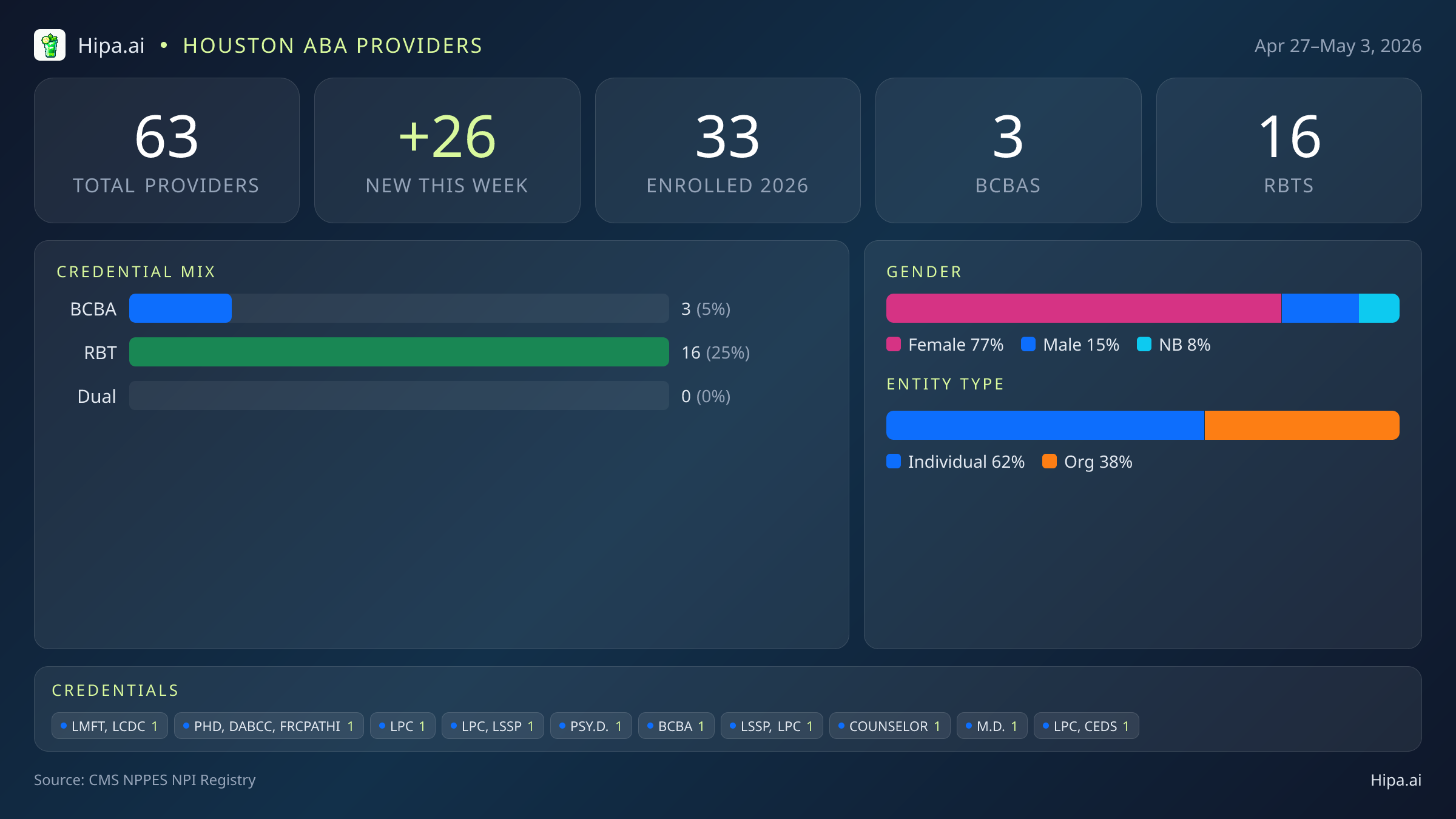Screen dimensions: 1456x819
Task: Select the 3 BCBAs stat card
Action: click(1008, 150)
